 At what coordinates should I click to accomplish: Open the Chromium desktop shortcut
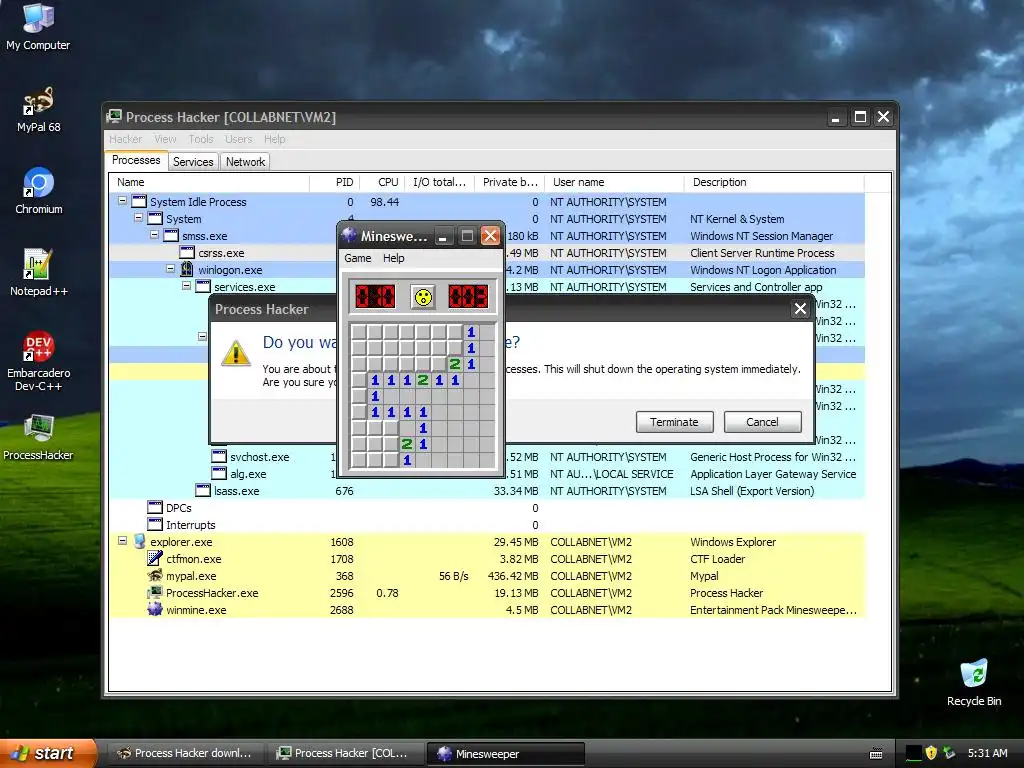pos(39,191)
